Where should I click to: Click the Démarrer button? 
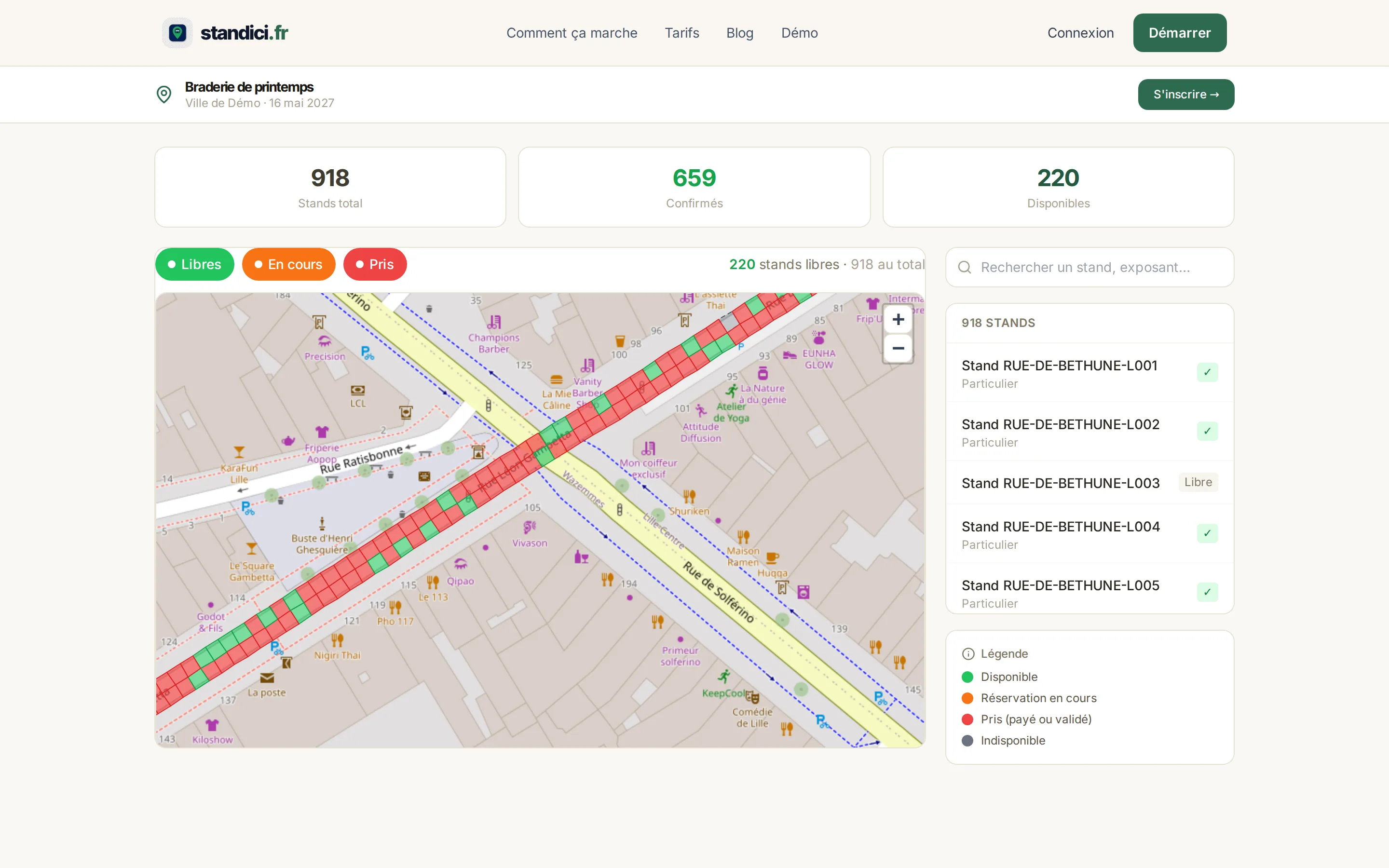(x=1180, y=33)
